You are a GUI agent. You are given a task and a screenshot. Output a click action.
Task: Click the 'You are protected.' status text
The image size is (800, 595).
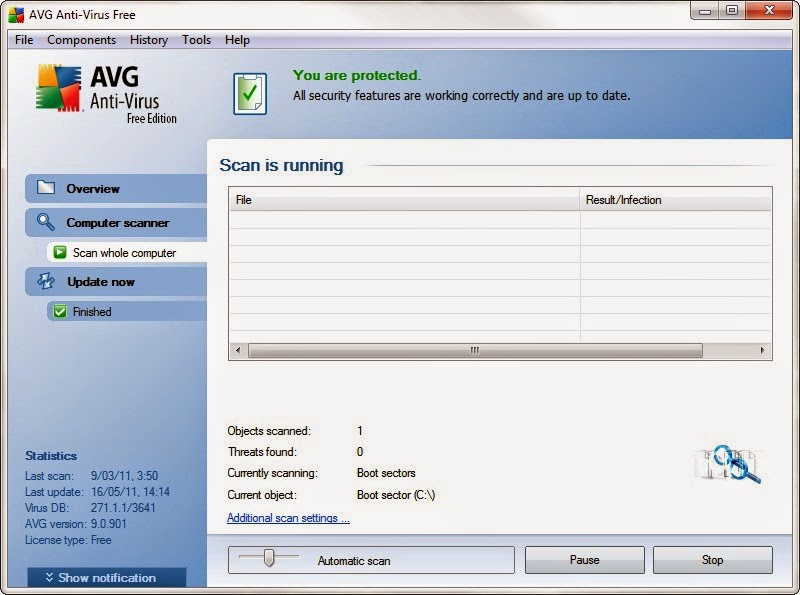(357, 75)
